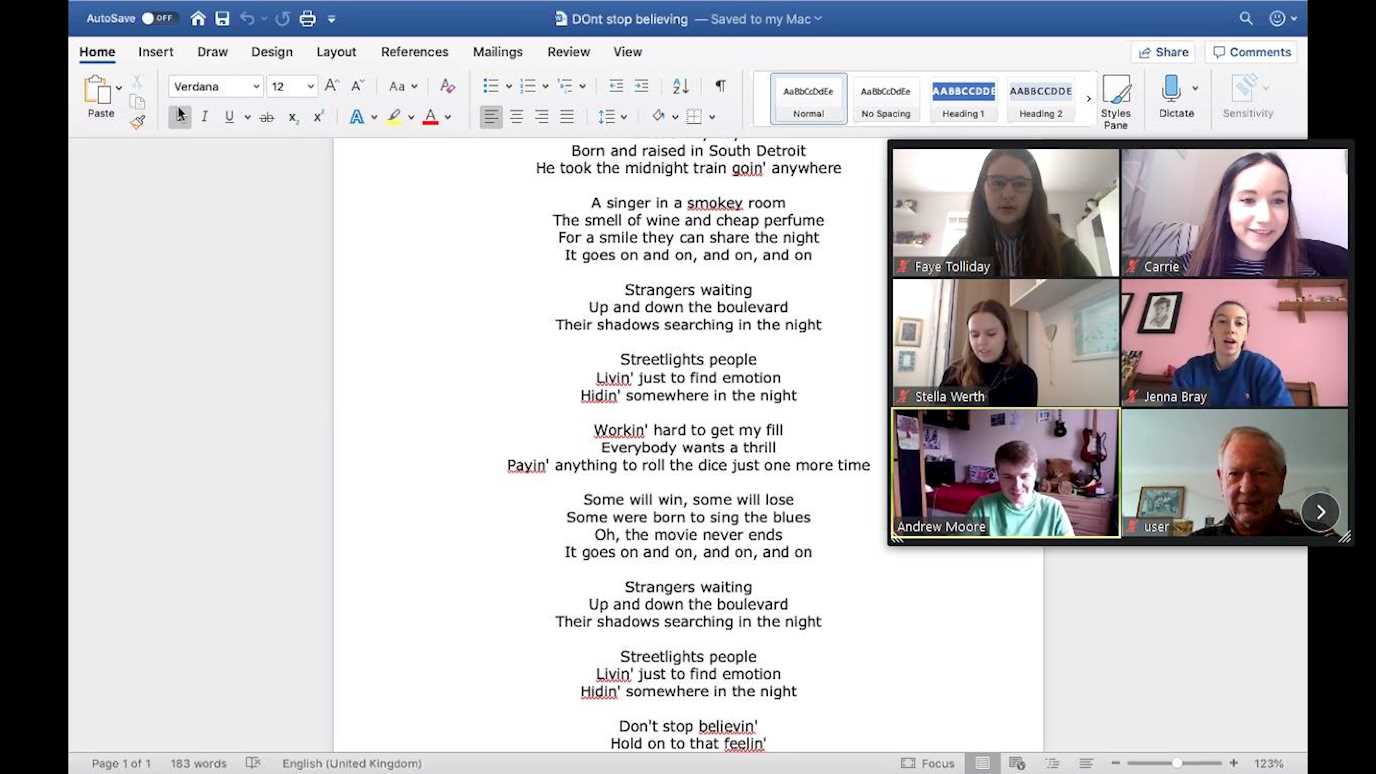
Task: Switch to the Layout tab
Action: (336, 52)
